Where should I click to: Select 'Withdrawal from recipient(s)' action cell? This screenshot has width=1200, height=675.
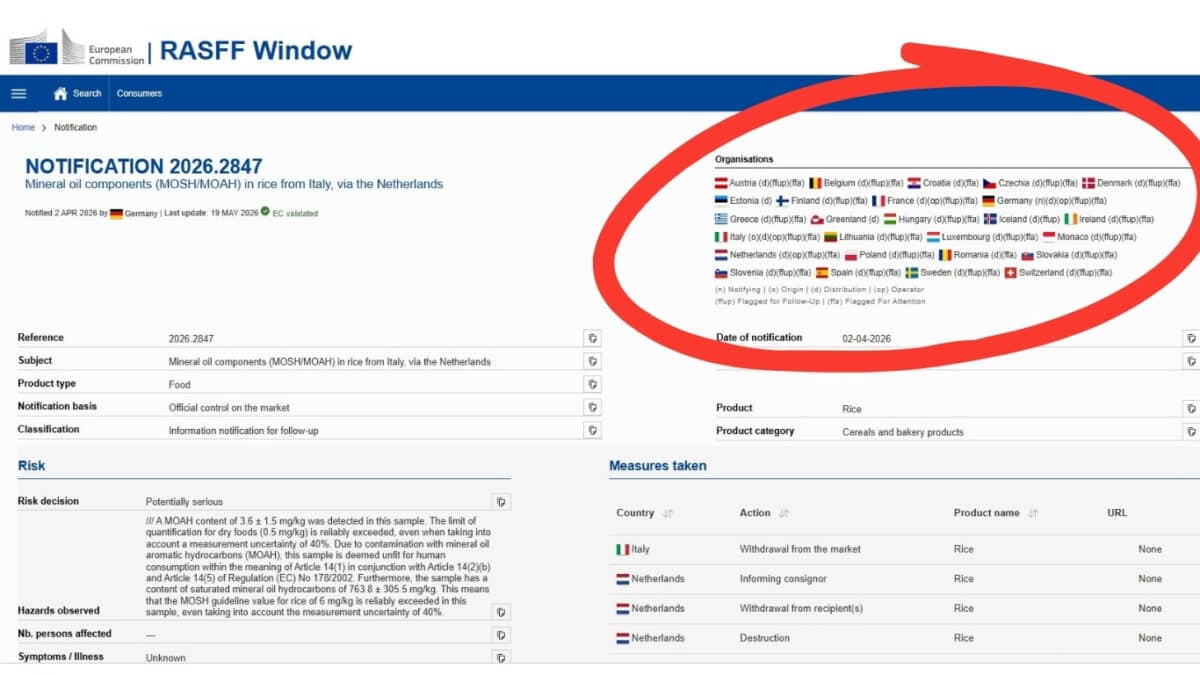801,608
